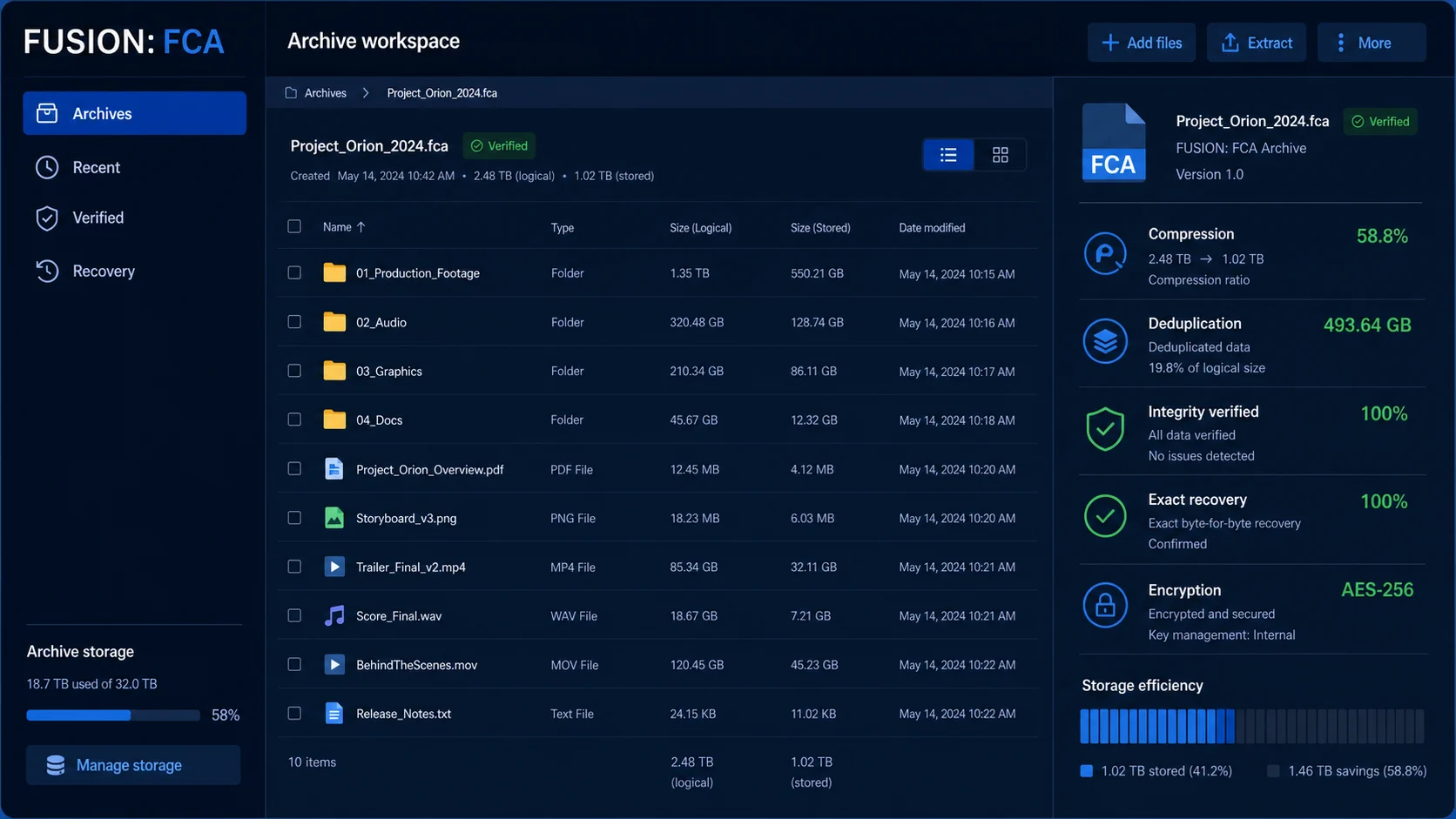Open the Archives sidebar section
Image resolution: width=1456 pixels, height=819 pixels.
coord(134,113)
